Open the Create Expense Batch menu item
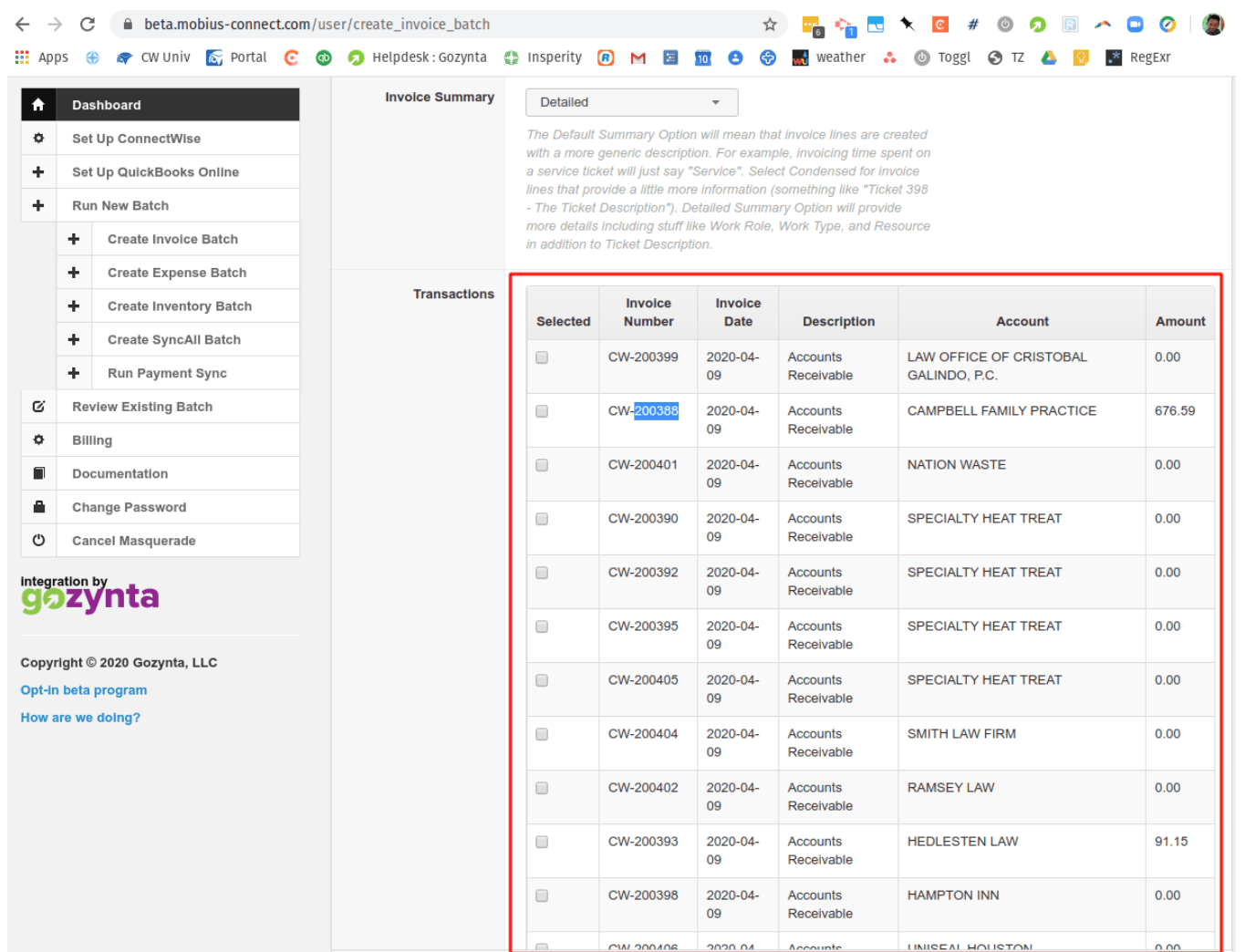The image size is (1245, 952). point(177,273)
